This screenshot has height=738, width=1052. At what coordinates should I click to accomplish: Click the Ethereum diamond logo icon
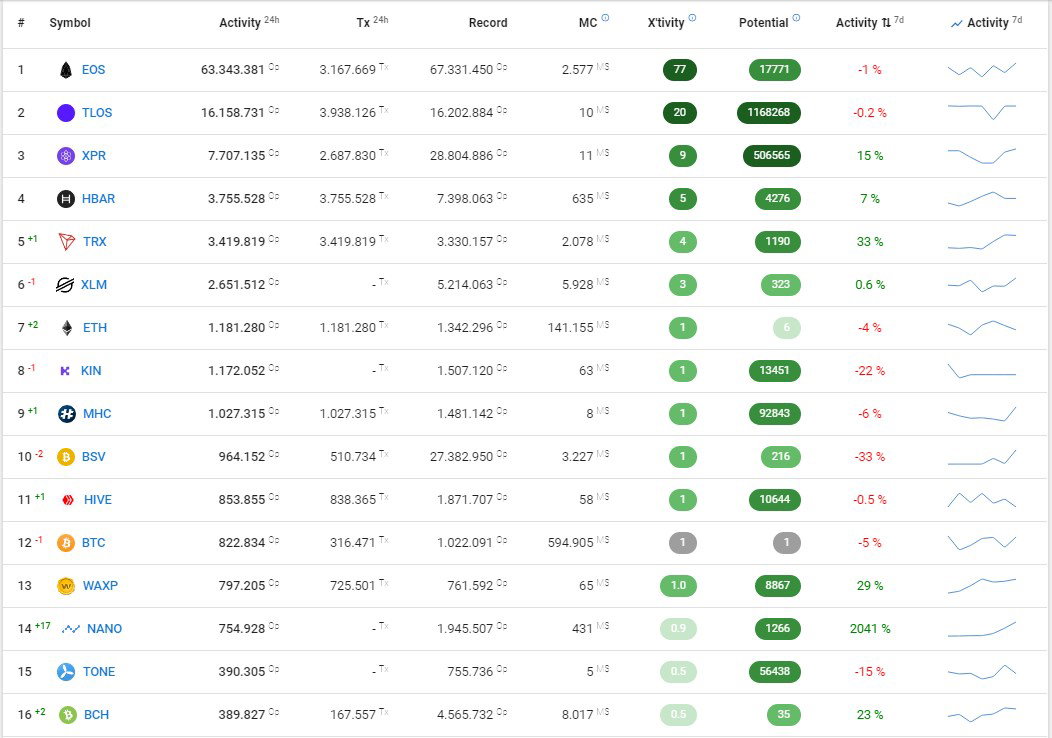[x=67, y=327]
